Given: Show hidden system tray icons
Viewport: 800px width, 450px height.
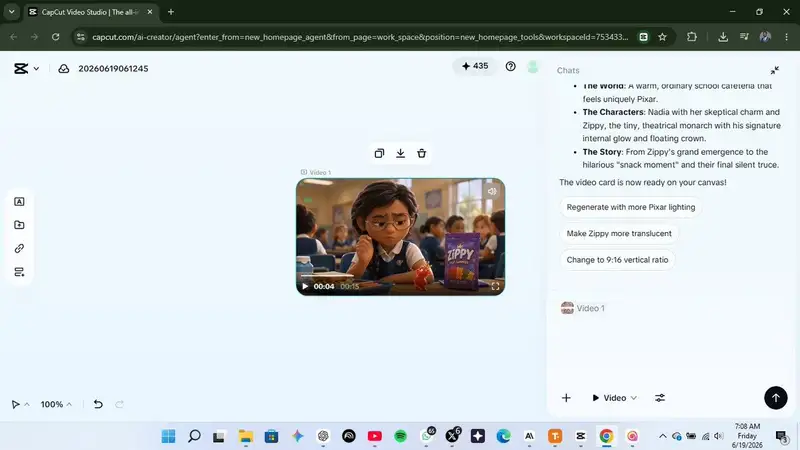Looking at the screenshot, I should point(663,436).
